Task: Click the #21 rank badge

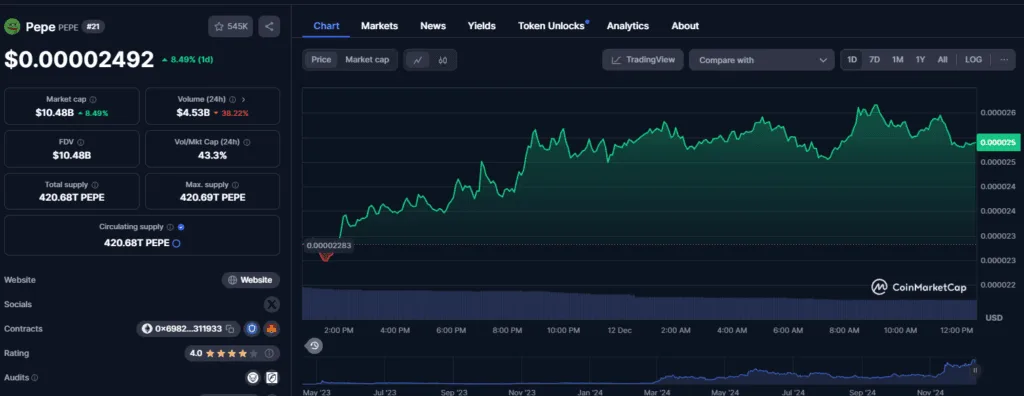Action: coord(93,27)
